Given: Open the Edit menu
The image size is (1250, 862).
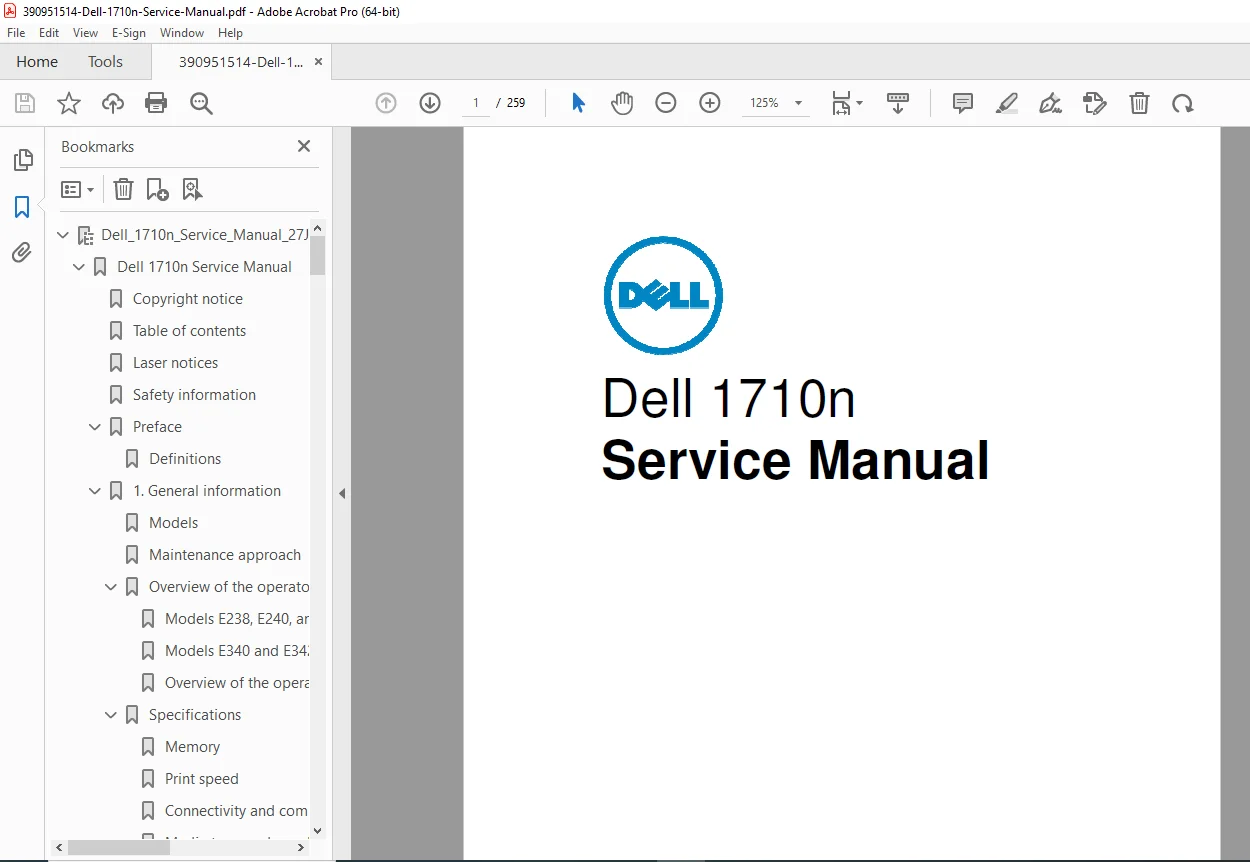Looking at the screenshot, I should click(x=49, y=33).
